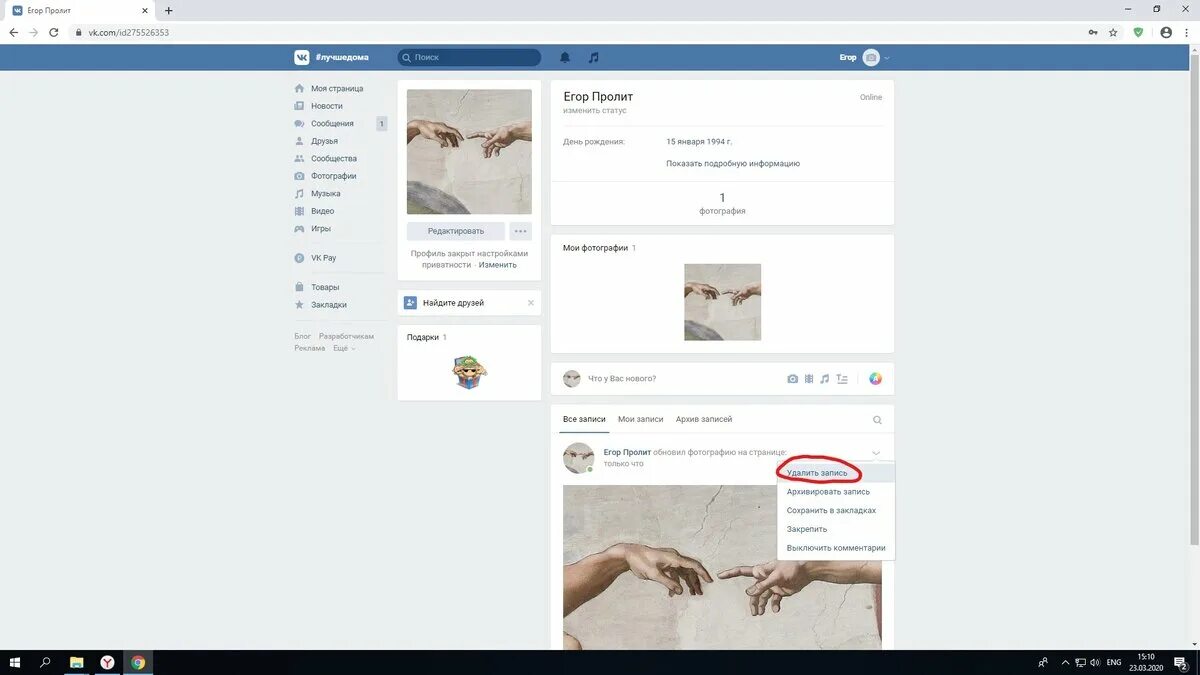Screen dimensions: 1200x675
Task: Expand the Ещё footer menu
Action: [343, 348]
